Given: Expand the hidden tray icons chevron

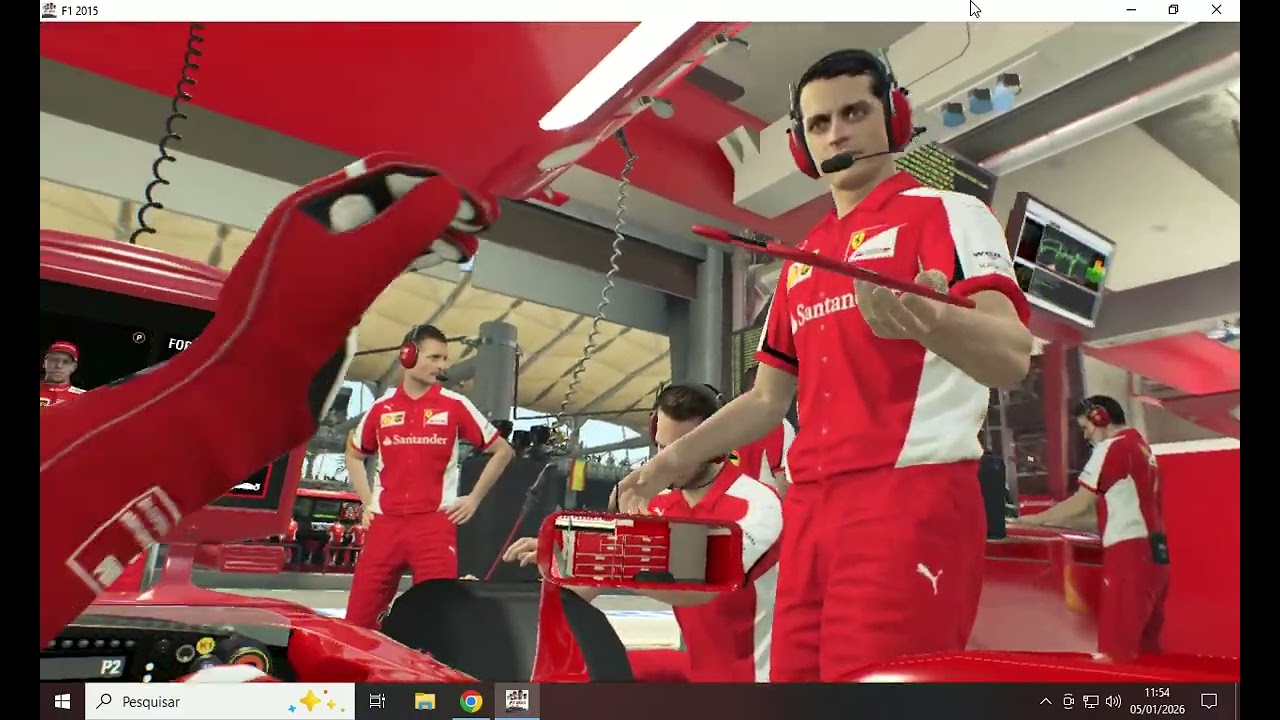Looking at the screenshot, I should click(x=1045, y=702).
